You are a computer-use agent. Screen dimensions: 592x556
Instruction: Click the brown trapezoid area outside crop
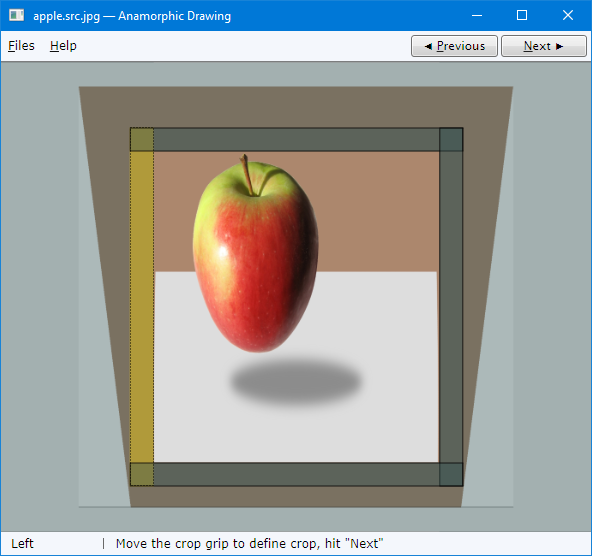[x=296, y=107]
